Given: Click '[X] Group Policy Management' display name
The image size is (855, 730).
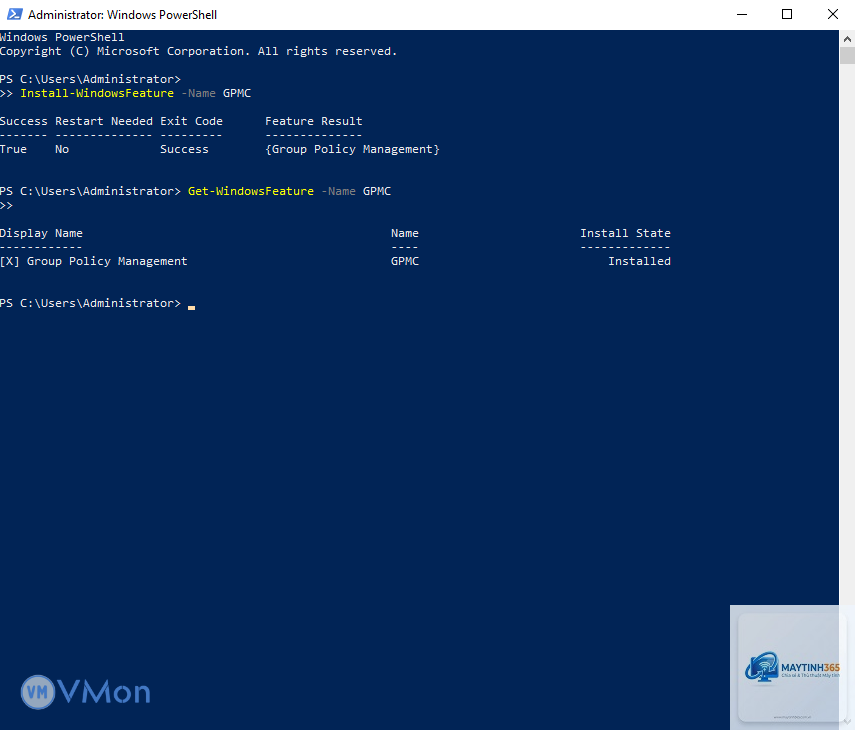Looking at the screenshot, I should pos(94,261).
